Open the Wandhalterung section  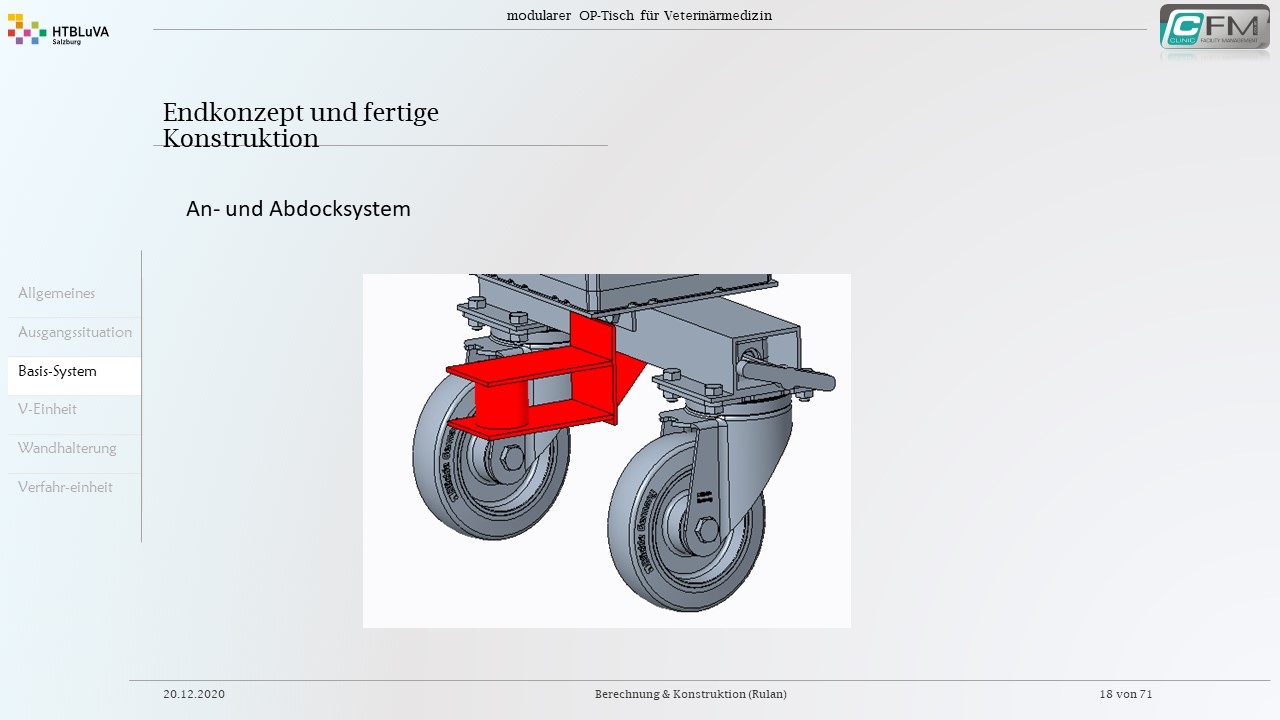click(x=67, y=448)
